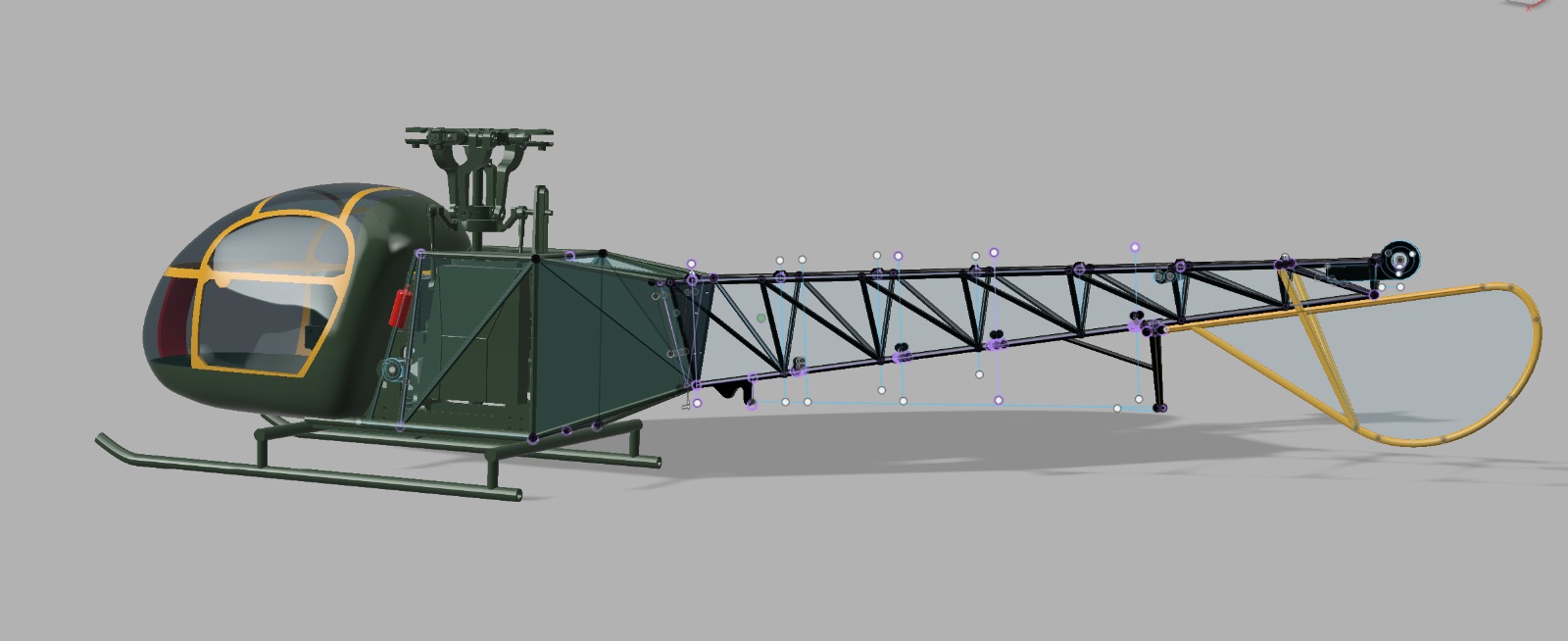Click the black point at engine bay bottom corner
The height and width of the screenshot is (641, 1568).
pyautogui.click(x=534, y=438)
